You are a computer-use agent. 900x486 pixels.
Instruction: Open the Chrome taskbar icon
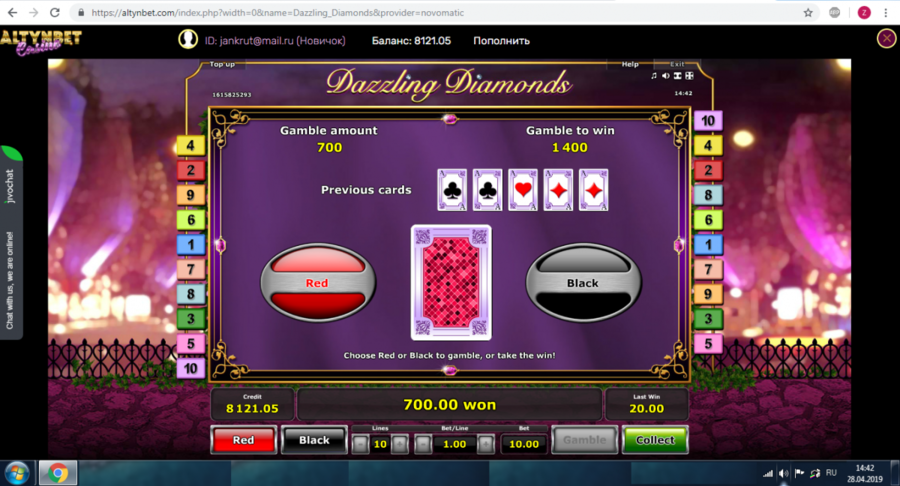pos(57,473)
